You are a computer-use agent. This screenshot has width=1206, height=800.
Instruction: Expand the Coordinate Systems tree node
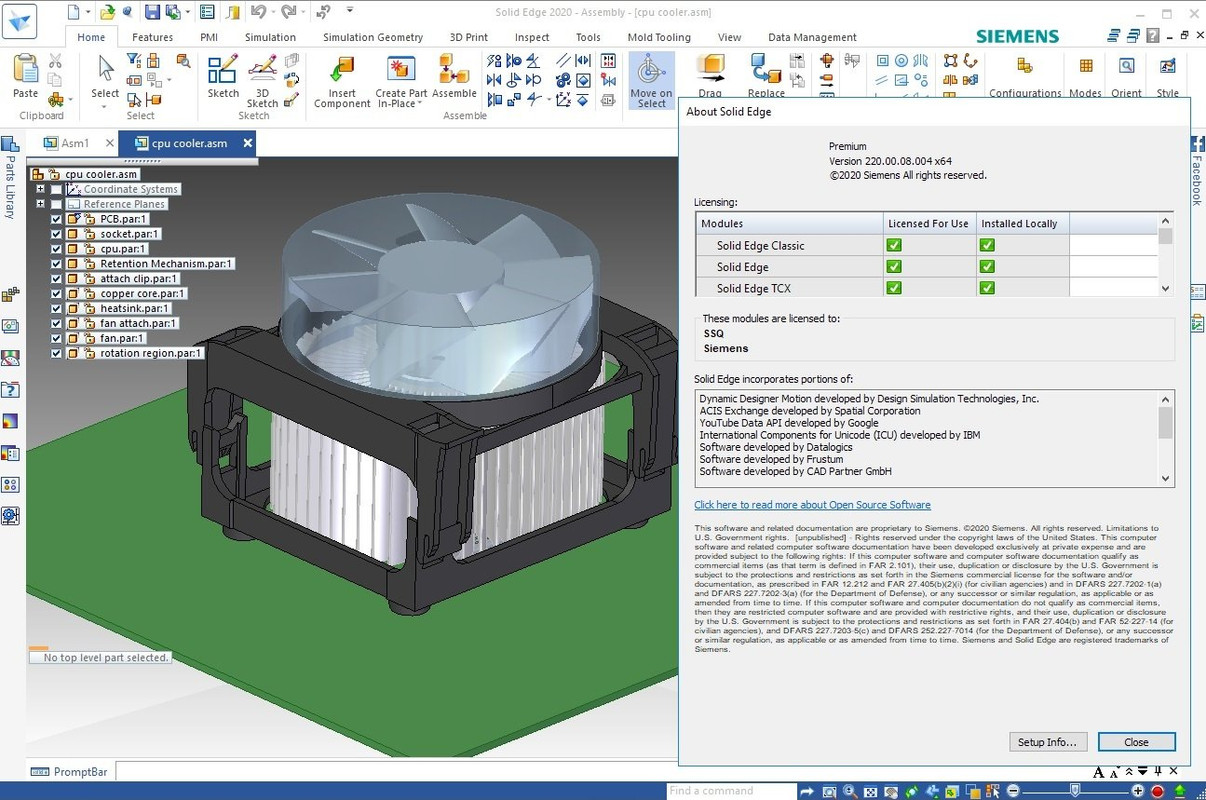pyautogui.click(x=41, y=189)
